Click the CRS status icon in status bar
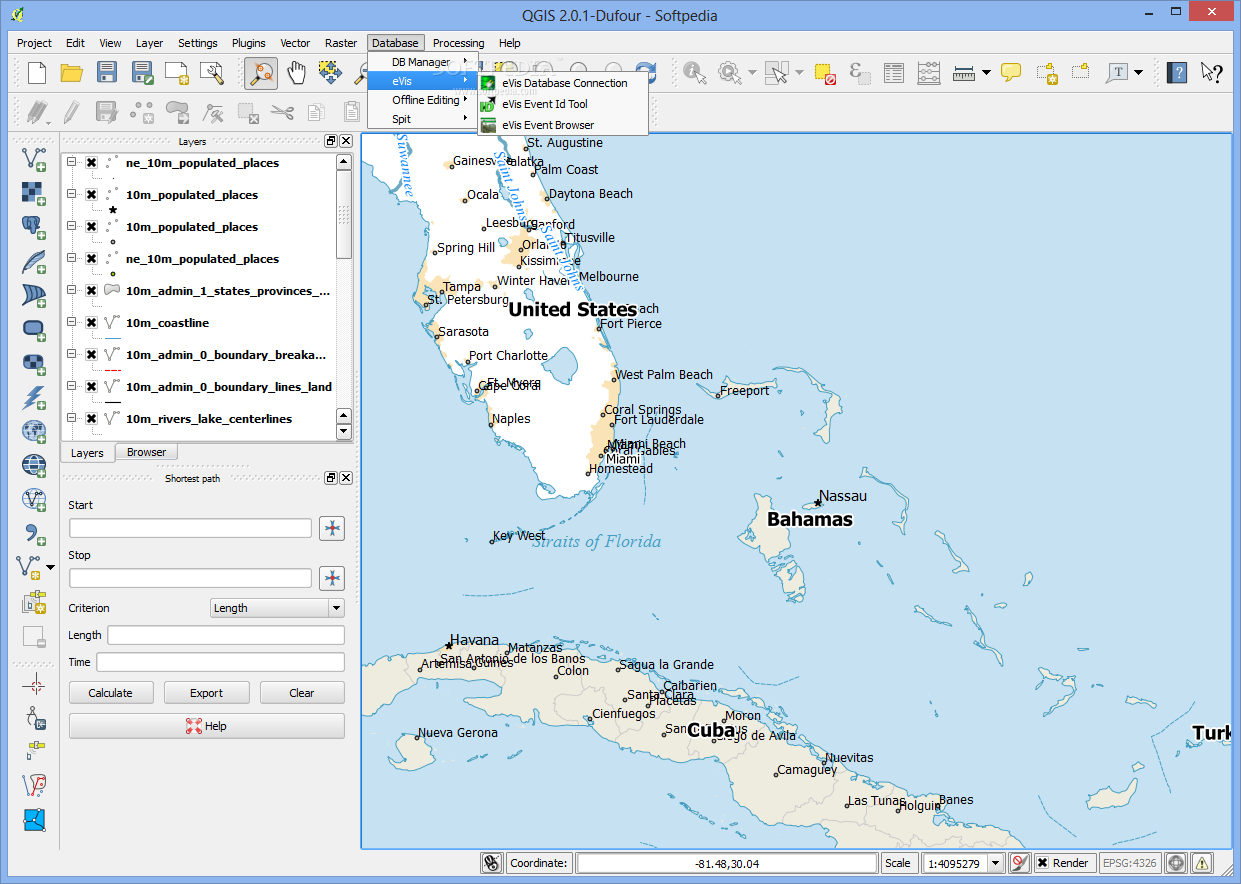1241x884 pixels. 1176,862
